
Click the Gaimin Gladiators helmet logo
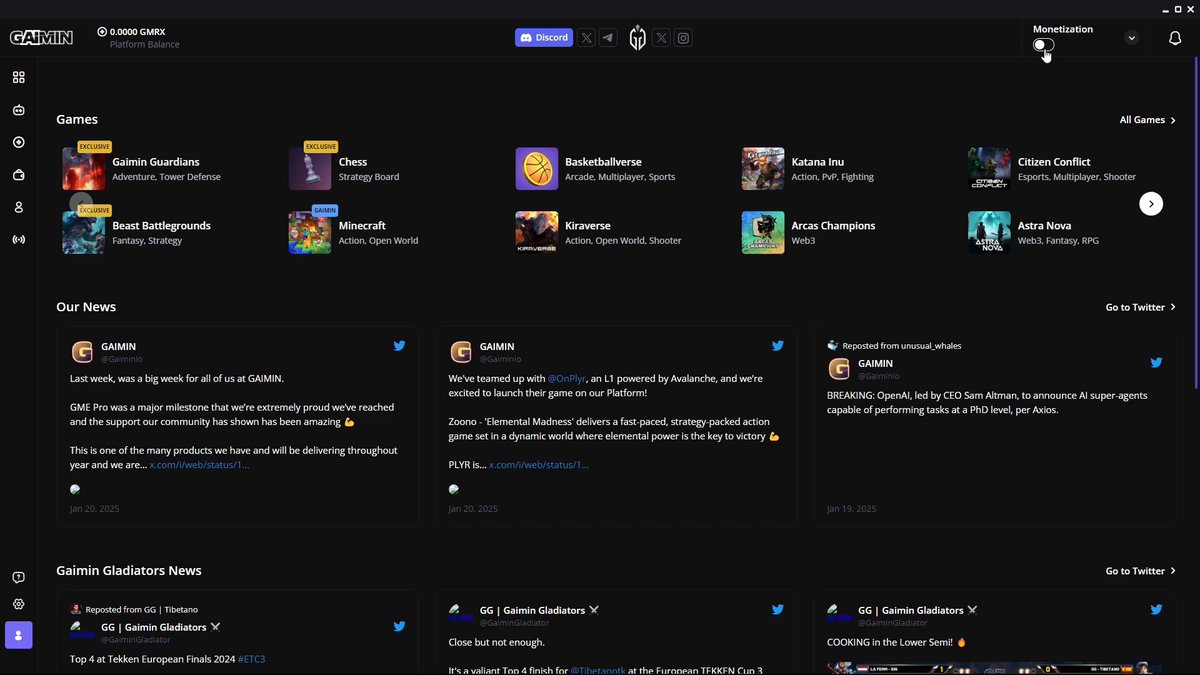click(637, 38)
